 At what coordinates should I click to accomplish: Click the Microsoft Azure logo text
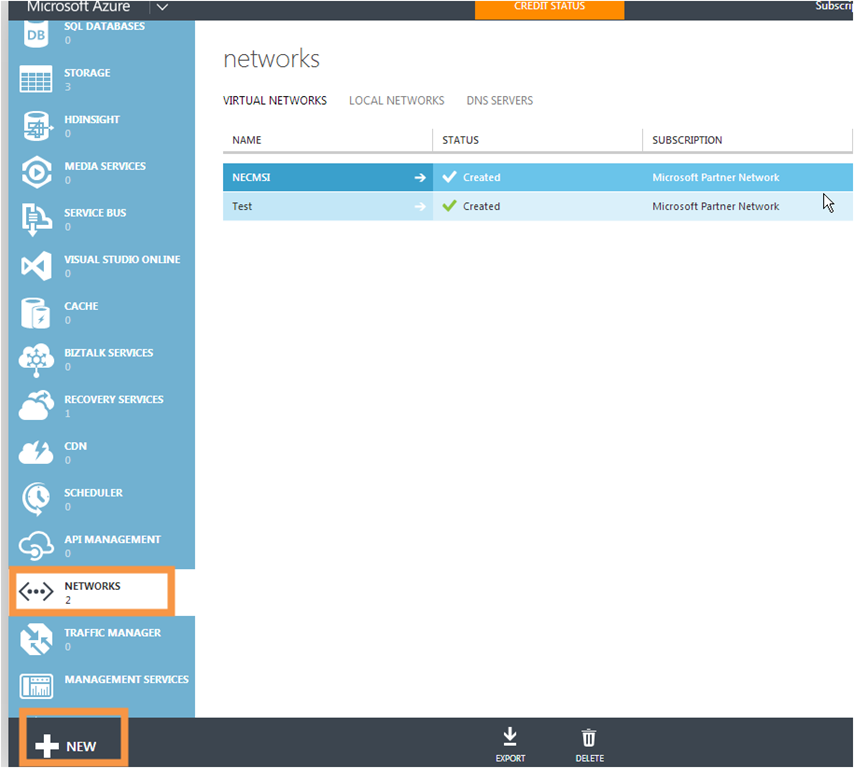(x=78, y=7)
